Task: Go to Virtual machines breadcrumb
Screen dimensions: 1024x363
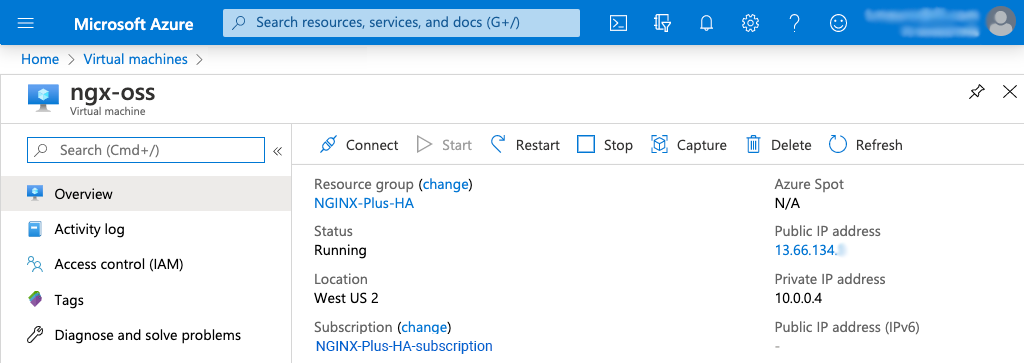Action: tap(135, 59)
